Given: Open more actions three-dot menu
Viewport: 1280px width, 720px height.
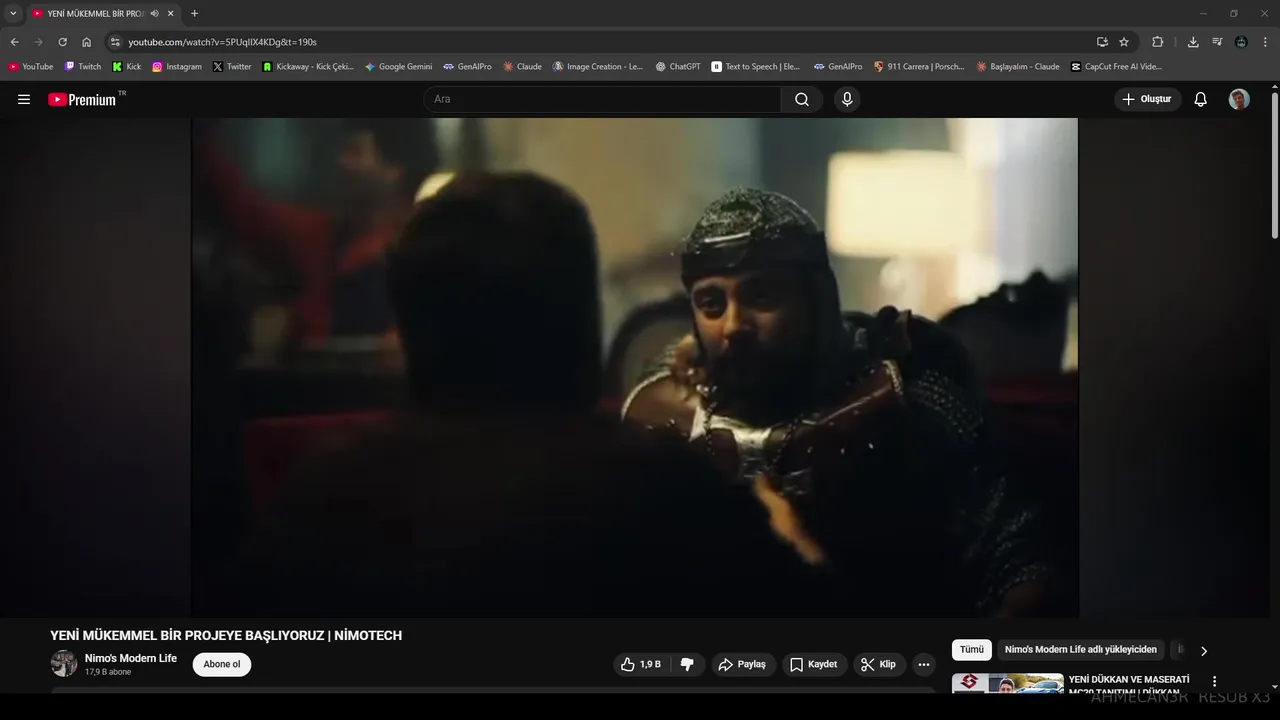Looking at the screenshot, I should [x=924, y=664].
